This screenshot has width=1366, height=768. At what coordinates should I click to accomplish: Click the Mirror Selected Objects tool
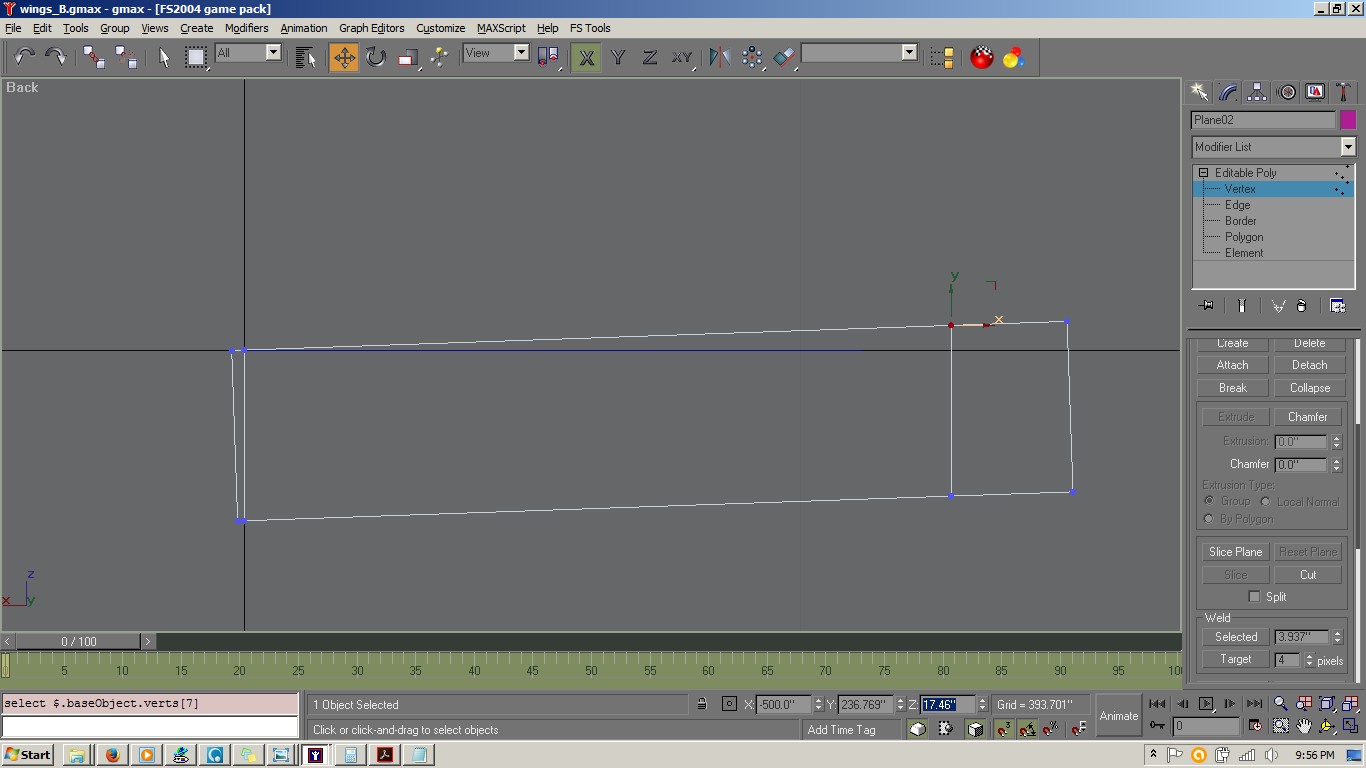pos(720,57)
